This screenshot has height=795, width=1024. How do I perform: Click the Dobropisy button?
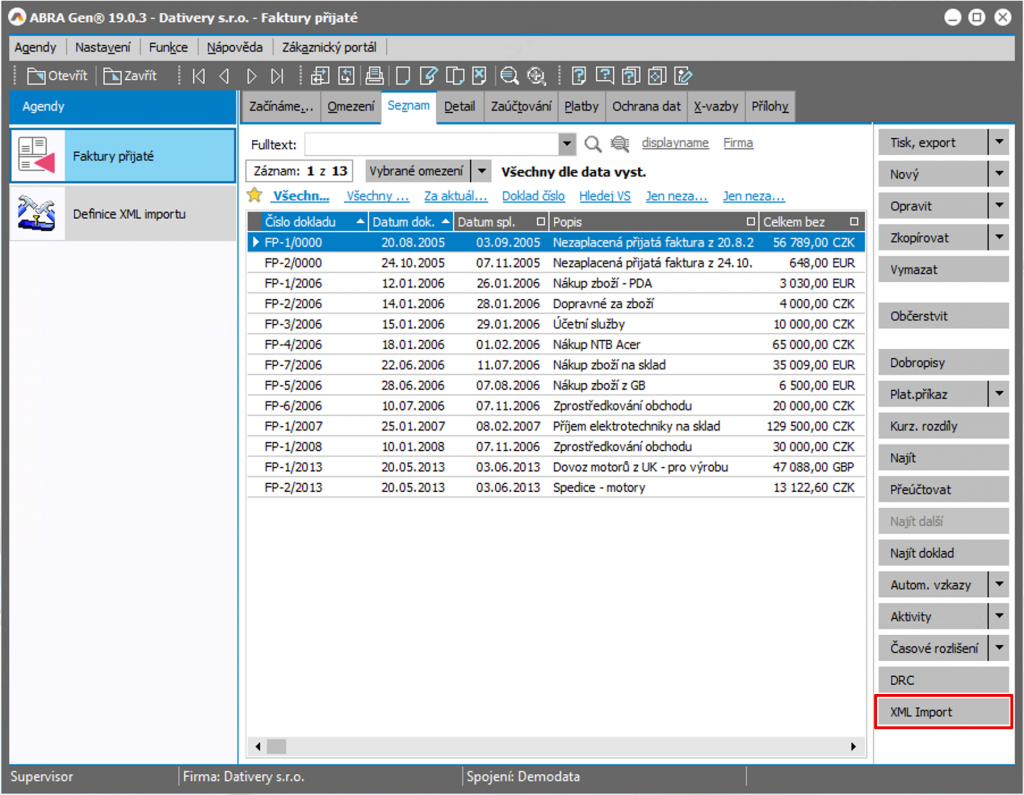point(944,363)
